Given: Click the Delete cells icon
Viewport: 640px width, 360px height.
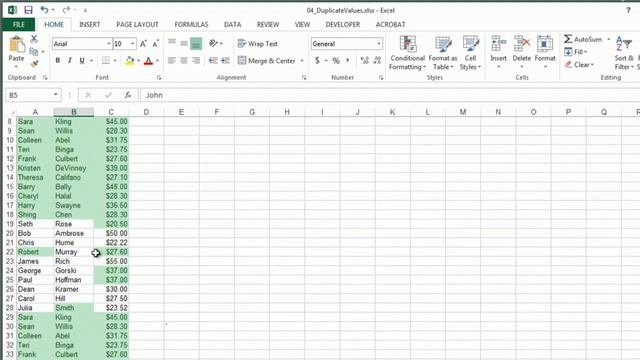Looking at the screenshot, I should (522, 43).
